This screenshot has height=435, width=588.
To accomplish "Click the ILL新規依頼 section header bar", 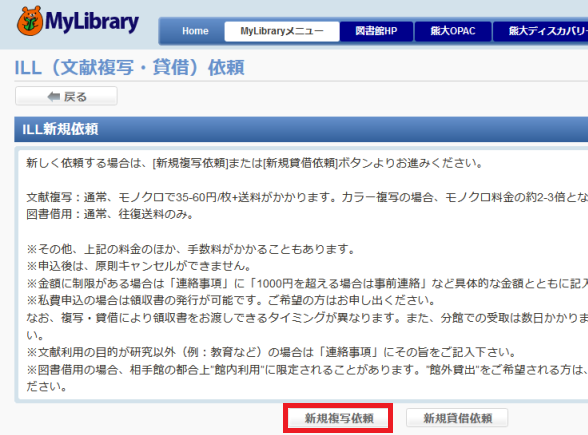I will click(301, 129).
